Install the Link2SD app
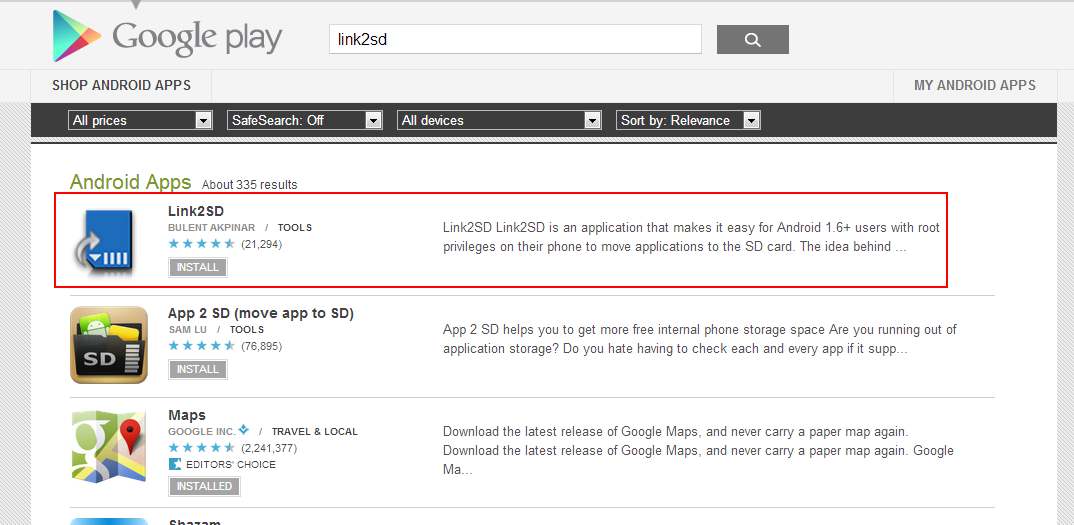1074x525 pixels. (198, 267)
